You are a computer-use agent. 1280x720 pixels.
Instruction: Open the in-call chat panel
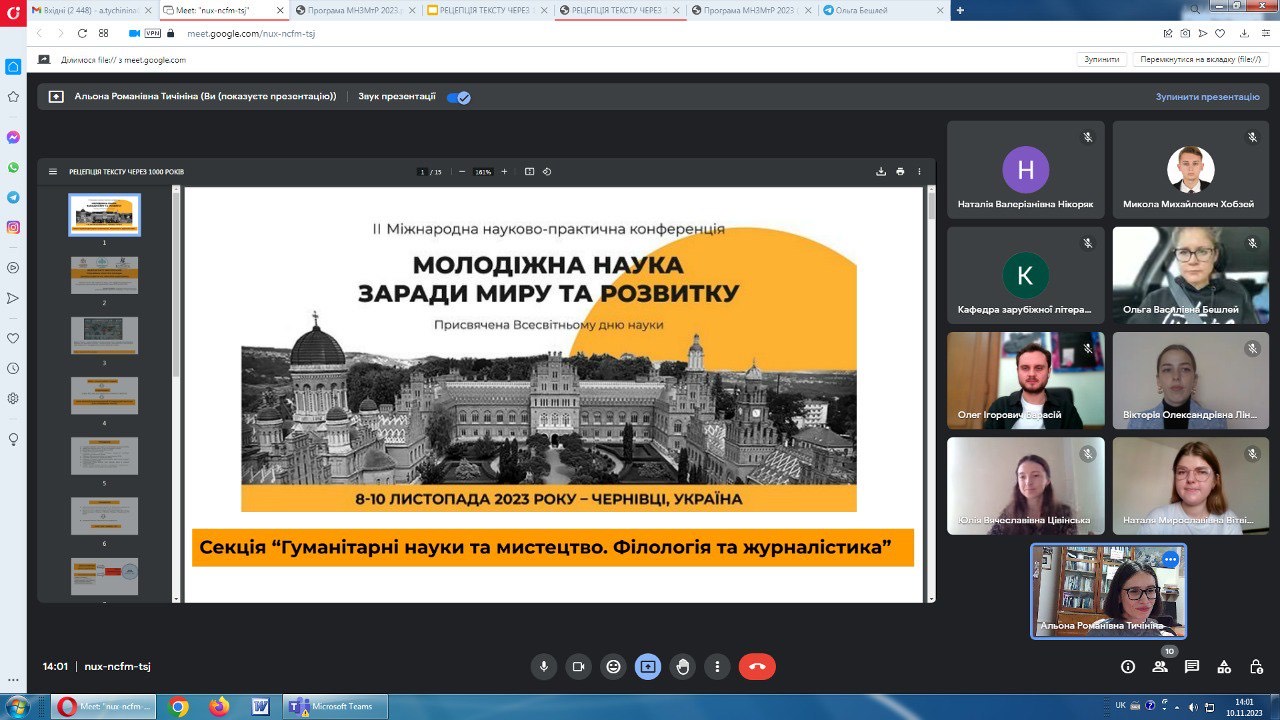tap(1192, 666)
